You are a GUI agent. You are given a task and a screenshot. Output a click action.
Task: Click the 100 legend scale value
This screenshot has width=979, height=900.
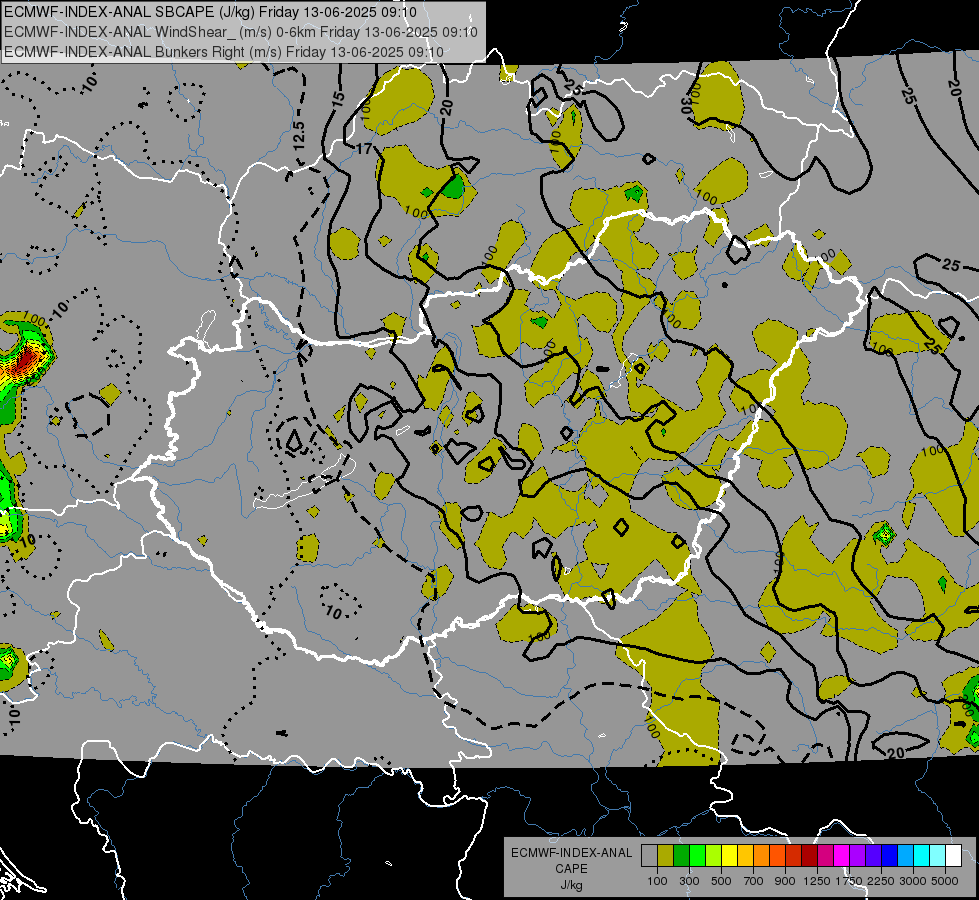[x=657, y=881]
